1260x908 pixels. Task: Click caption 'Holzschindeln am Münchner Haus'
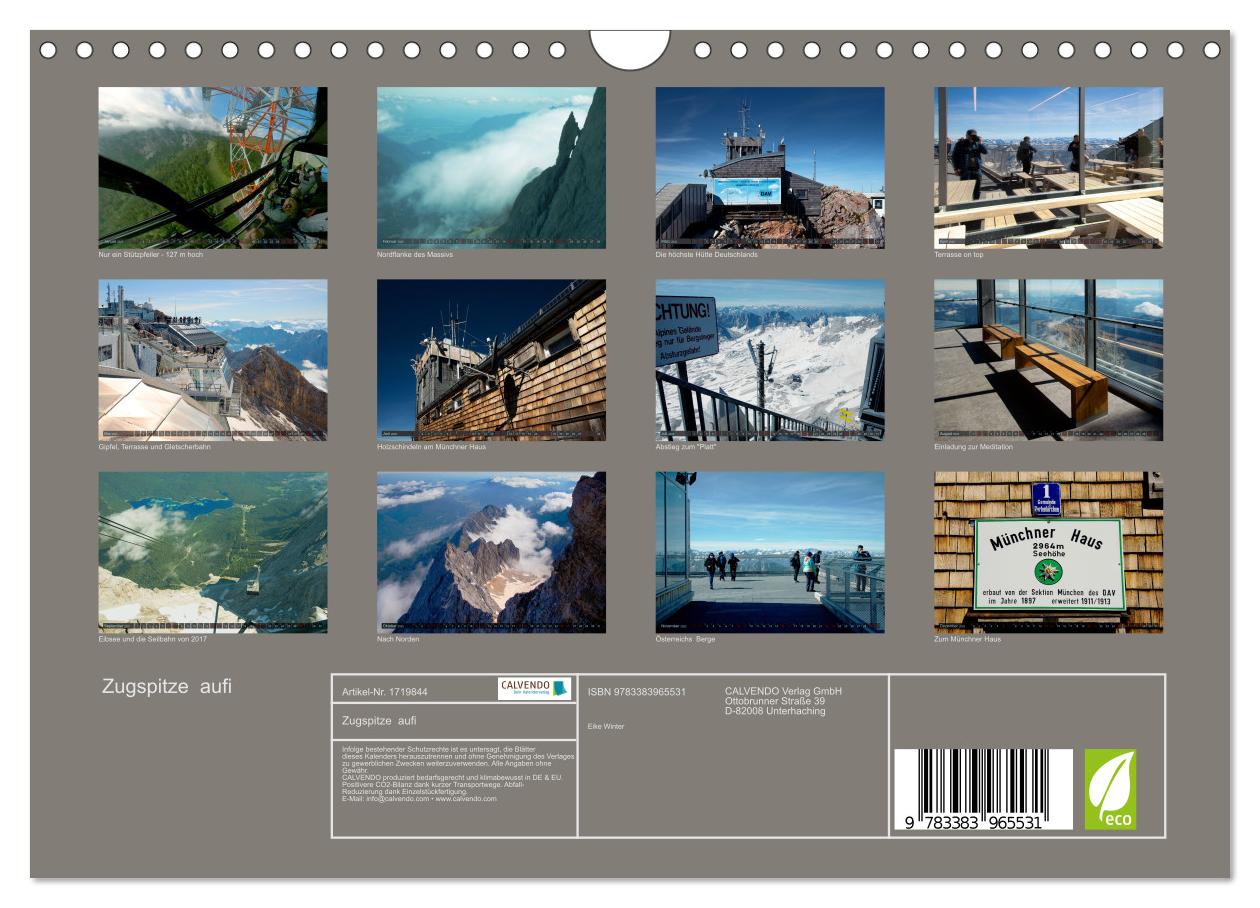[431, 447]
